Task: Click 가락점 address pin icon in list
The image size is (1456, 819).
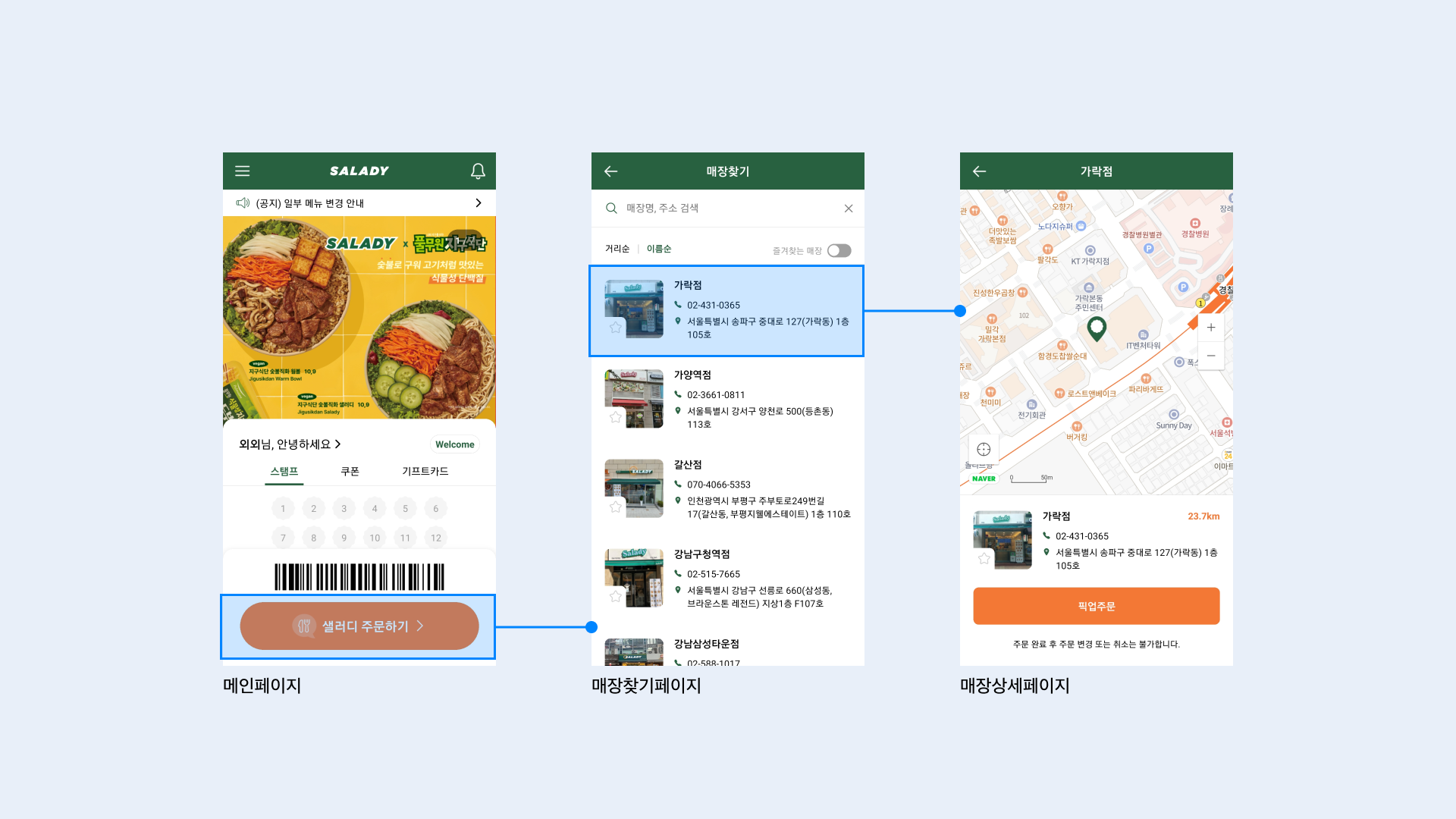Action: click(678, 322)
